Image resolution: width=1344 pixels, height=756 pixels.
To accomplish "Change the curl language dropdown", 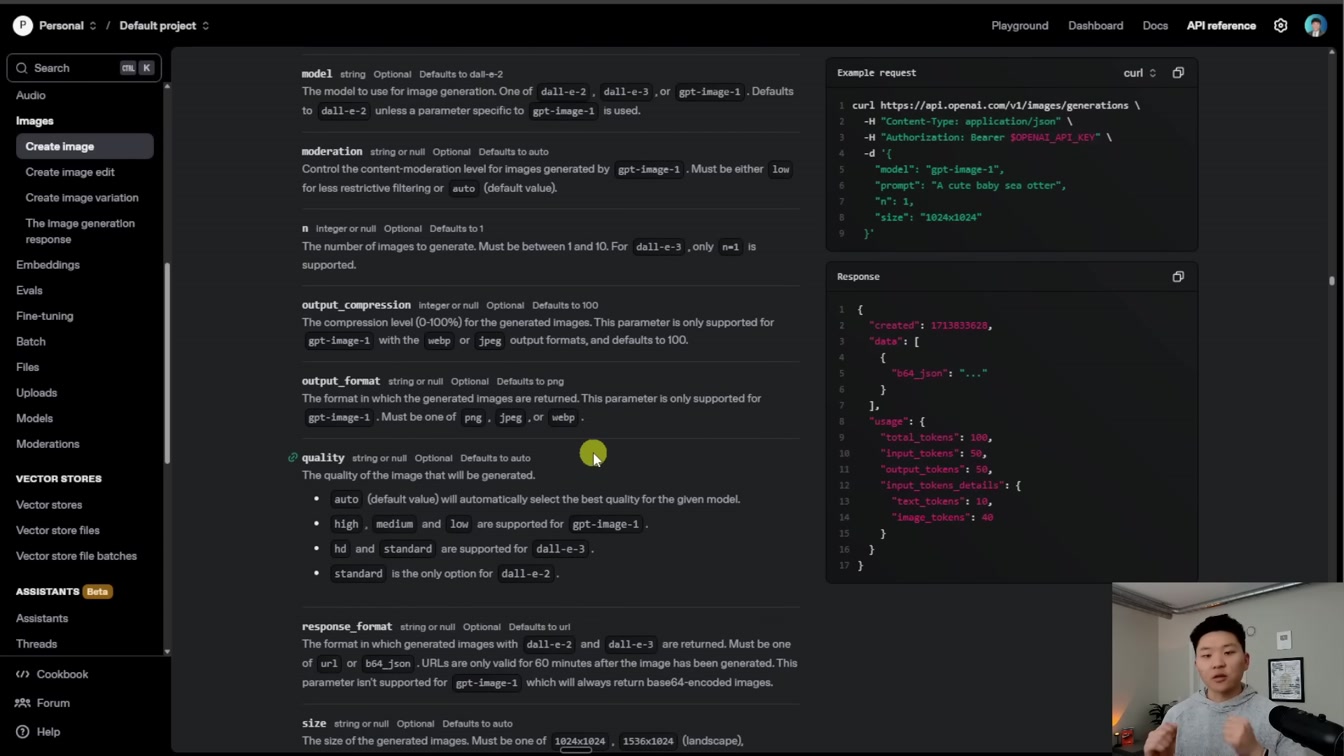I will click(1140, 73).
